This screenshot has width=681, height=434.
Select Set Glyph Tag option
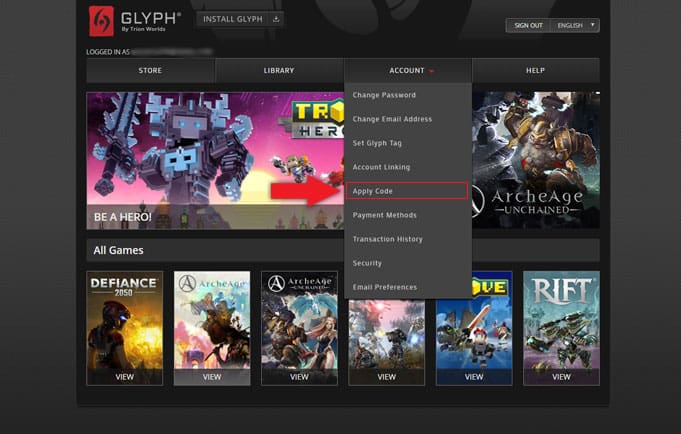[x=379, y=143]
